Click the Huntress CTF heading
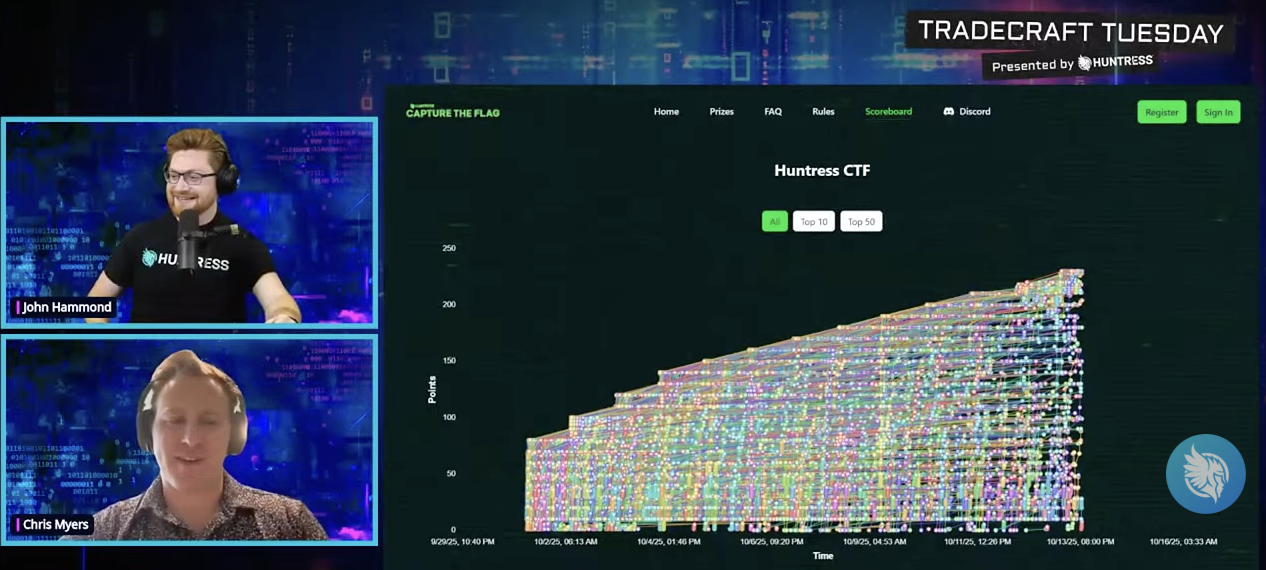 pyautogui.click(x=822, y=170)
